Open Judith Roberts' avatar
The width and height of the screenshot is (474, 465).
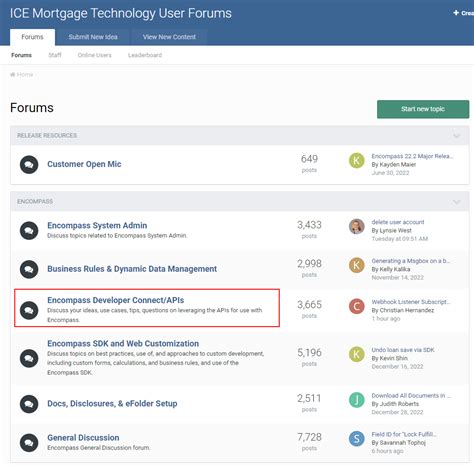[356, 400]
